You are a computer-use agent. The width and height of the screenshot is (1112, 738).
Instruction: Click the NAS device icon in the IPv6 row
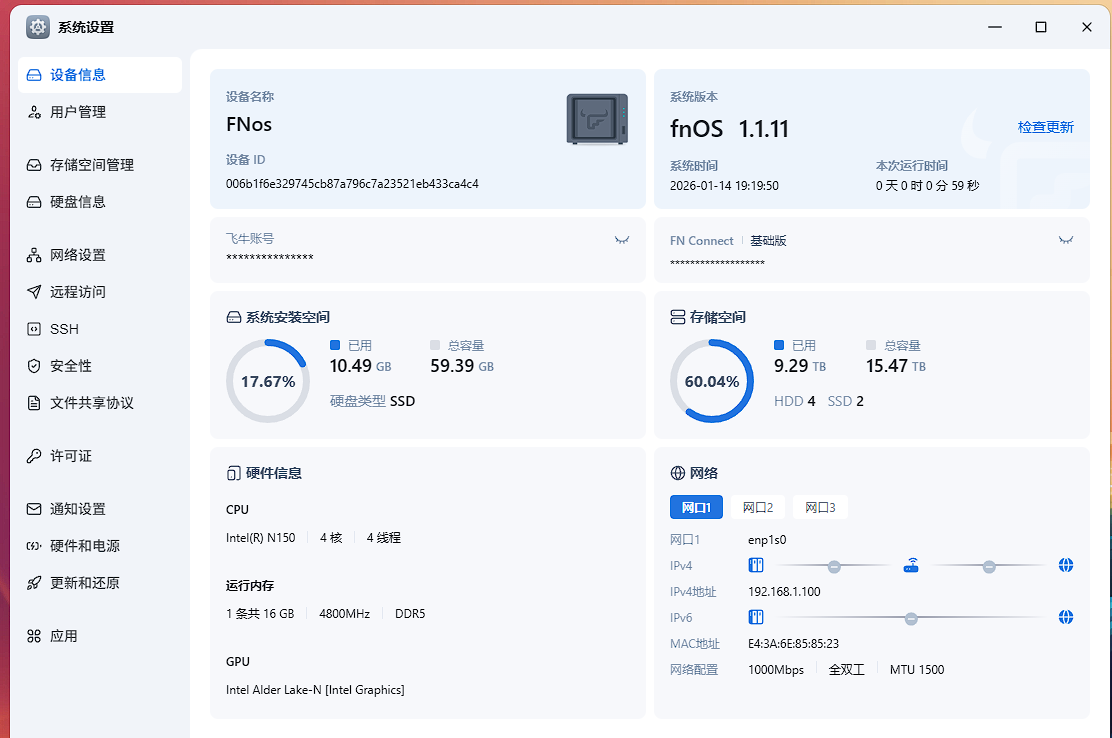(x=756, y=617)
